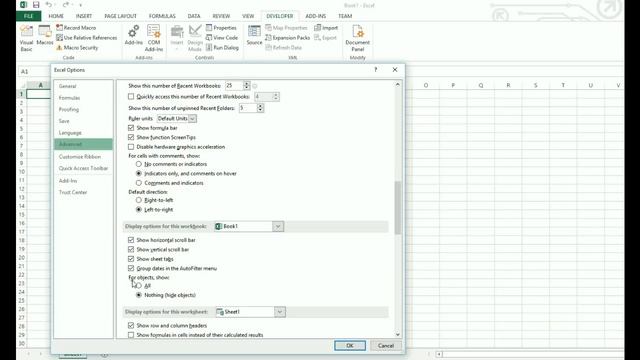The height and width of the screenshot is (360, 640).
Task: Adjust Recent Workbooks number spinner
Action: (x=247, y=86)
